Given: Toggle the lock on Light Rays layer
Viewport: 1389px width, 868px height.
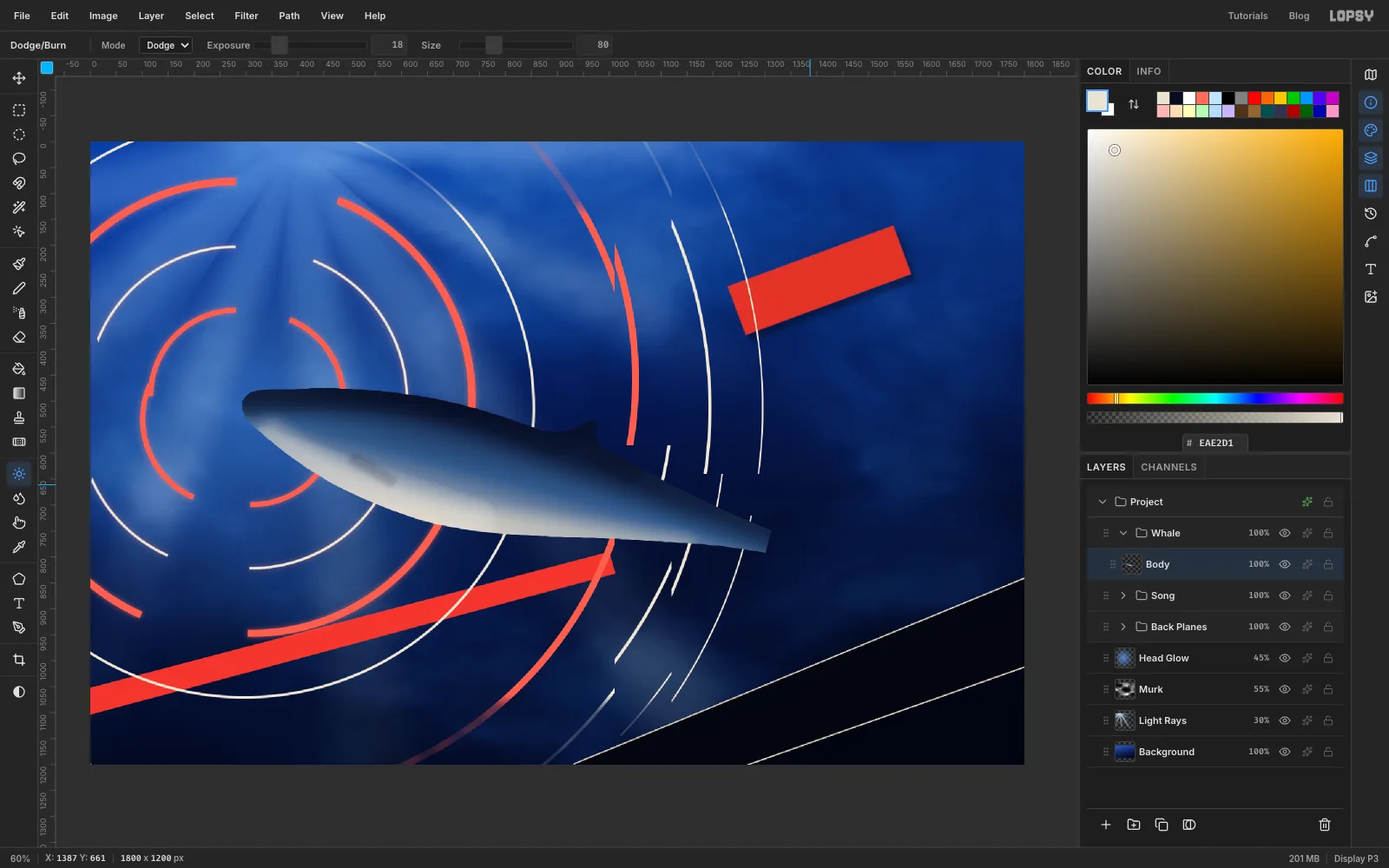Looking at the screenshot, I should pos(1328,720).
